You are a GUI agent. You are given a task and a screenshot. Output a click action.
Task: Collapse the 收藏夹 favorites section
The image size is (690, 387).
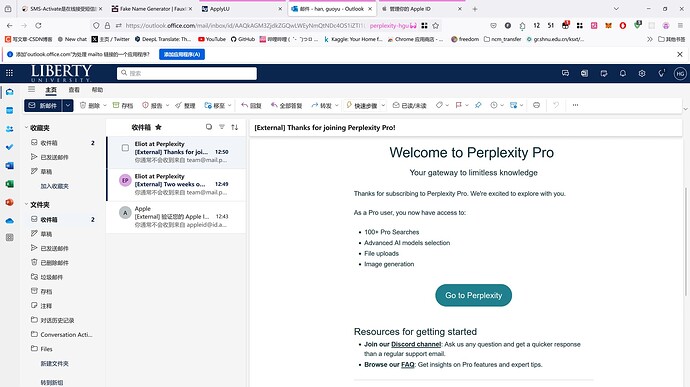tap(26, 128)
